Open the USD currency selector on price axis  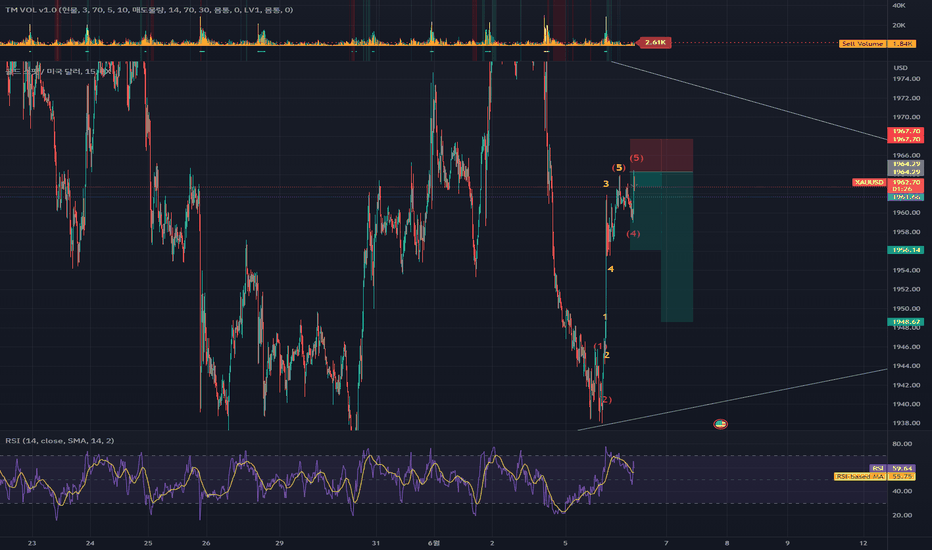coord(900,68)
